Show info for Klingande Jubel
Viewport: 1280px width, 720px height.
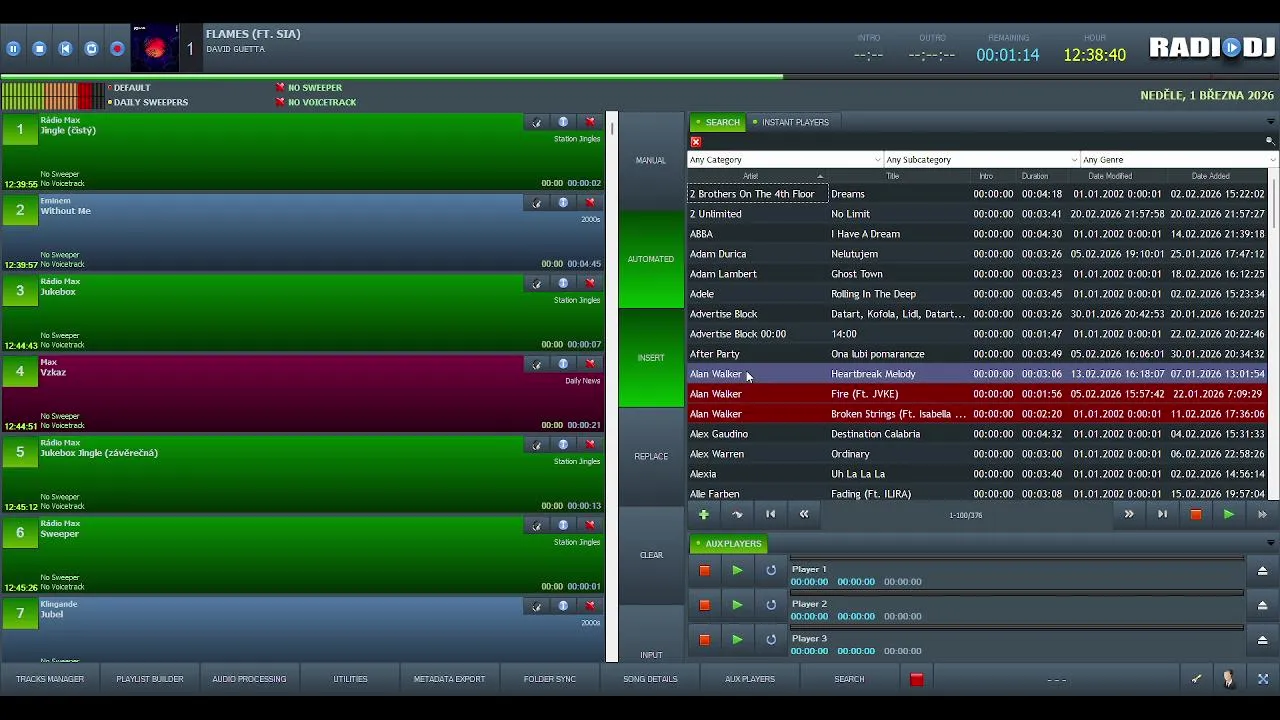pyautogui.click(x=563, y=606)
